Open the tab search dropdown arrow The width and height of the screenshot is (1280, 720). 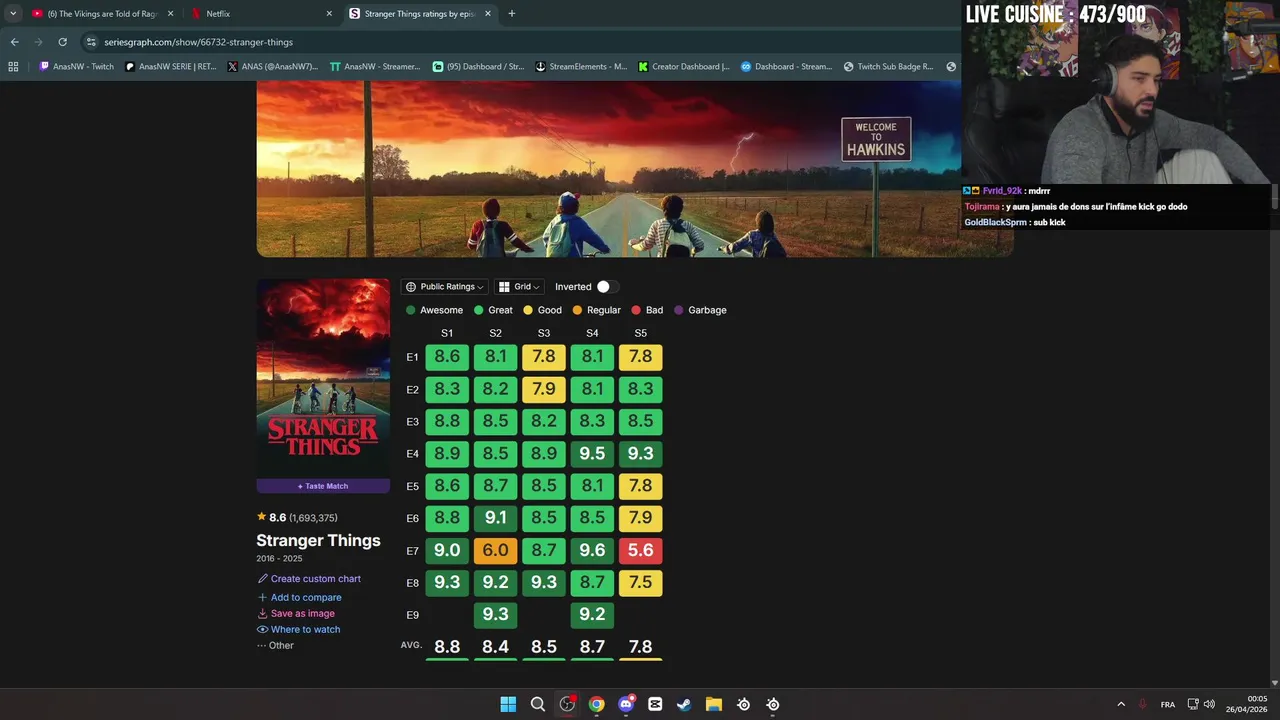click(13, 14)
